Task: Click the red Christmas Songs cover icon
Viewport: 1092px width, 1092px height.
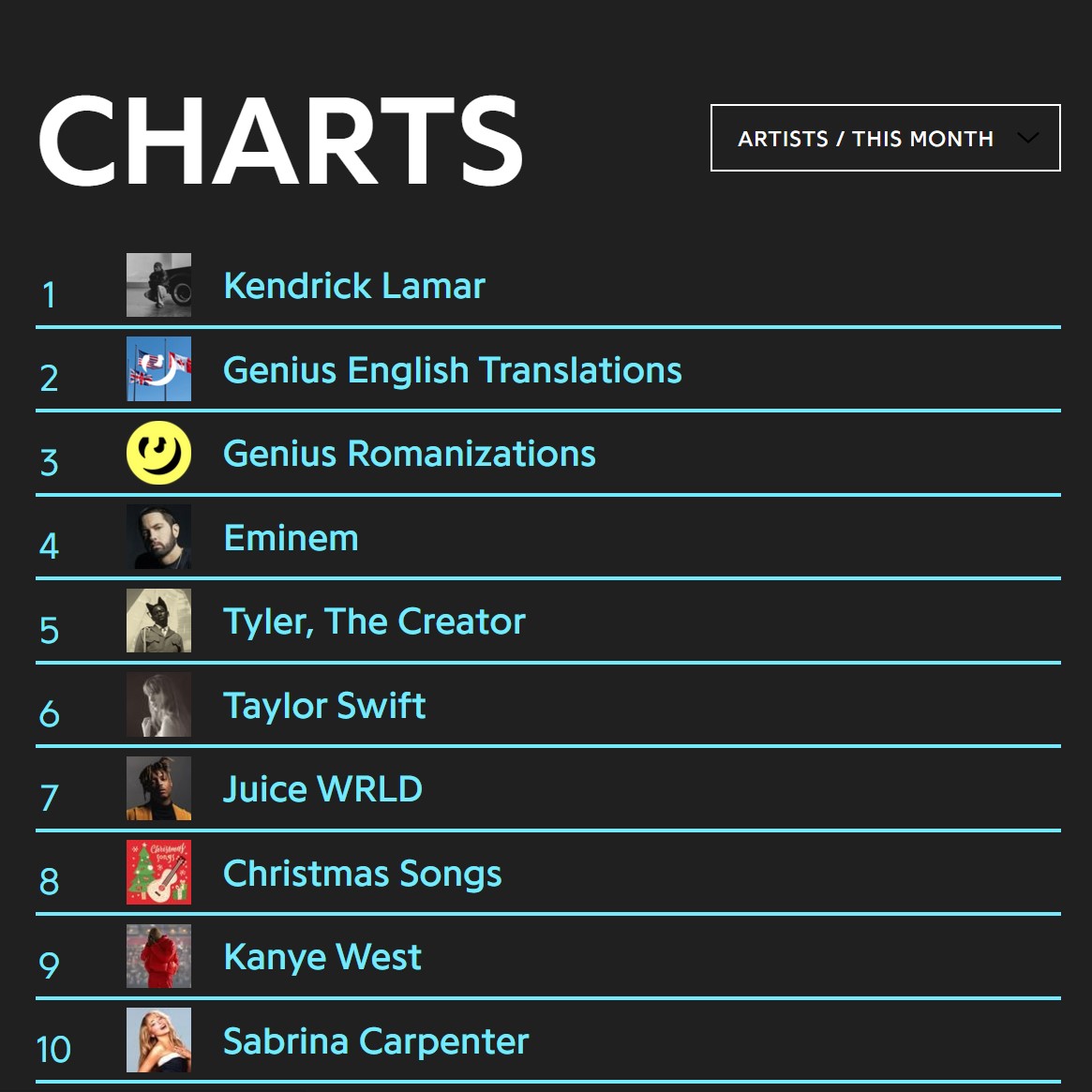Action: click(158, 873)
